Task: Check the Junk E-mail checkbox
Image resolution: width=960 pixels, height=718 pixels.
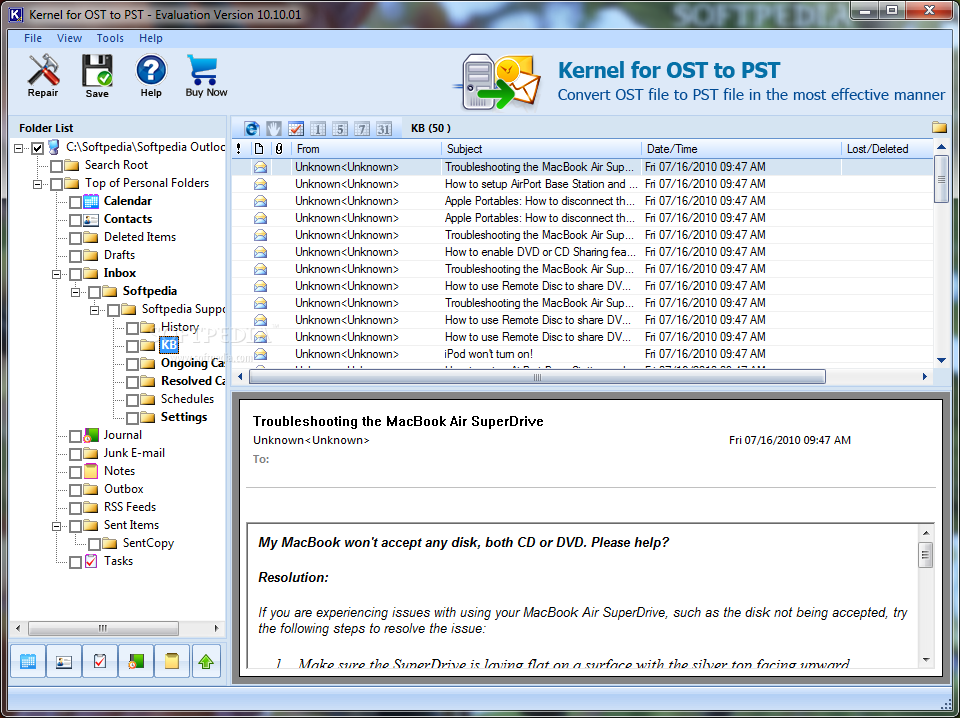Action: click(75, 454)
